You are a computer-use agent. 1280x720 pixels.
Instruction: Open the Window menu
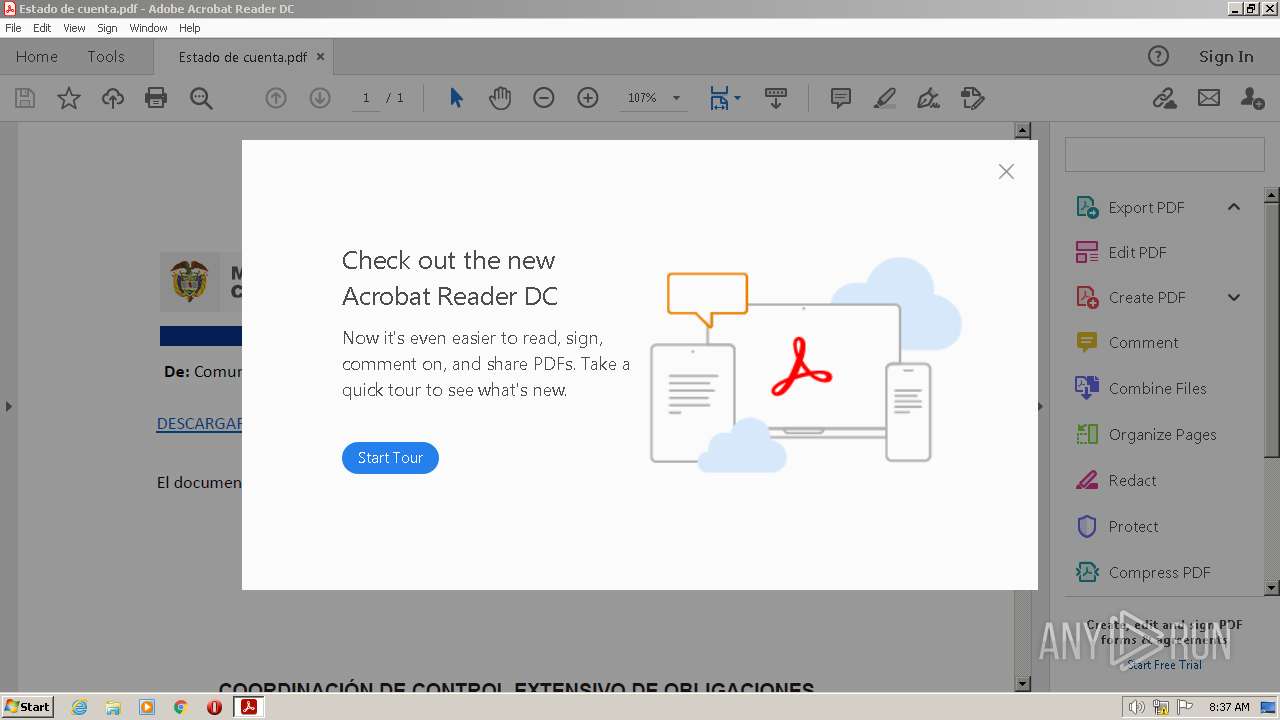pyautogui.click(x=148, y=28)
